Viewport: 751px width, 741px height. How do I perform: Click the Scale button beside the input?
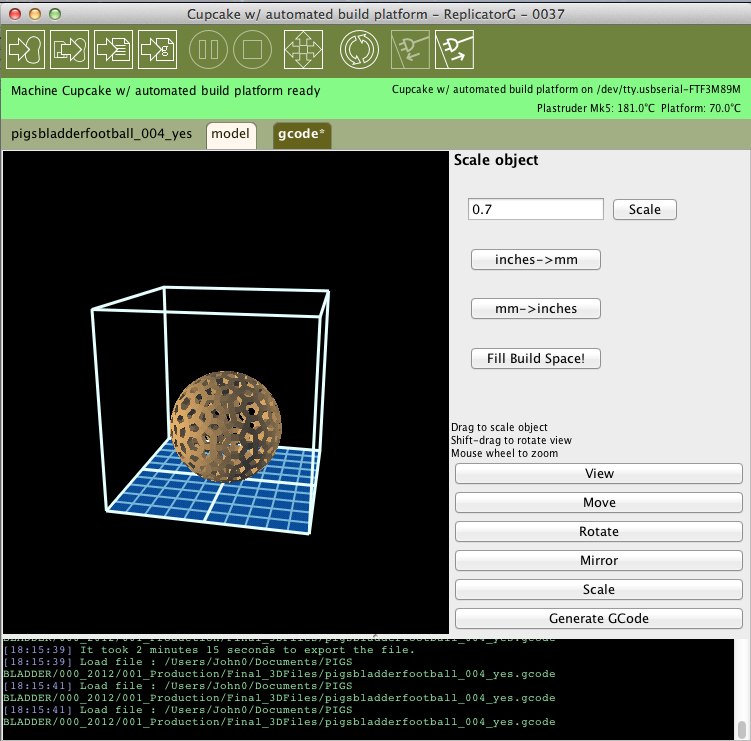(645, 209)
